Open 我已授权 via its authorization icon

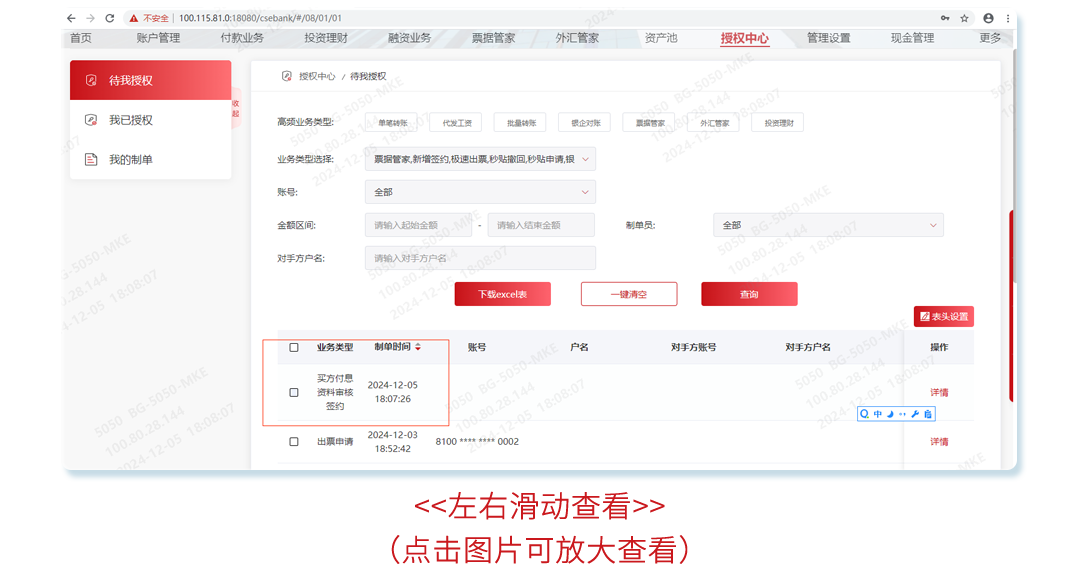coord(91,118)
